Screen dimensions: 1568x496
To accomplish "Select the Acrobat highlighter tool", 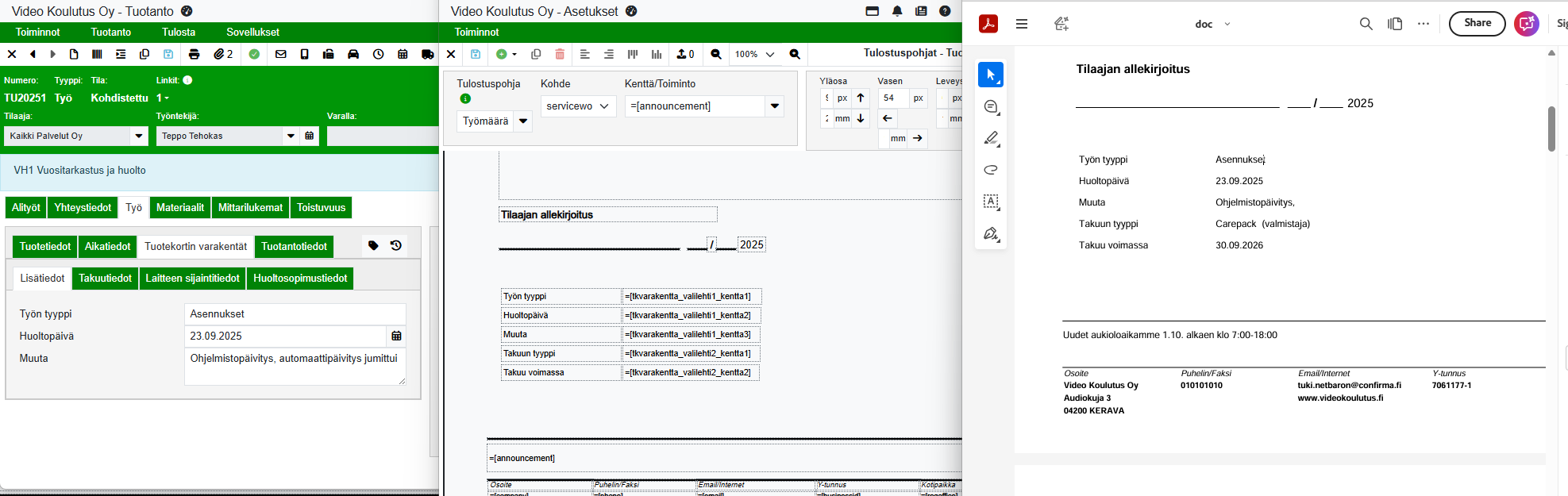I will tap(991, 138).
